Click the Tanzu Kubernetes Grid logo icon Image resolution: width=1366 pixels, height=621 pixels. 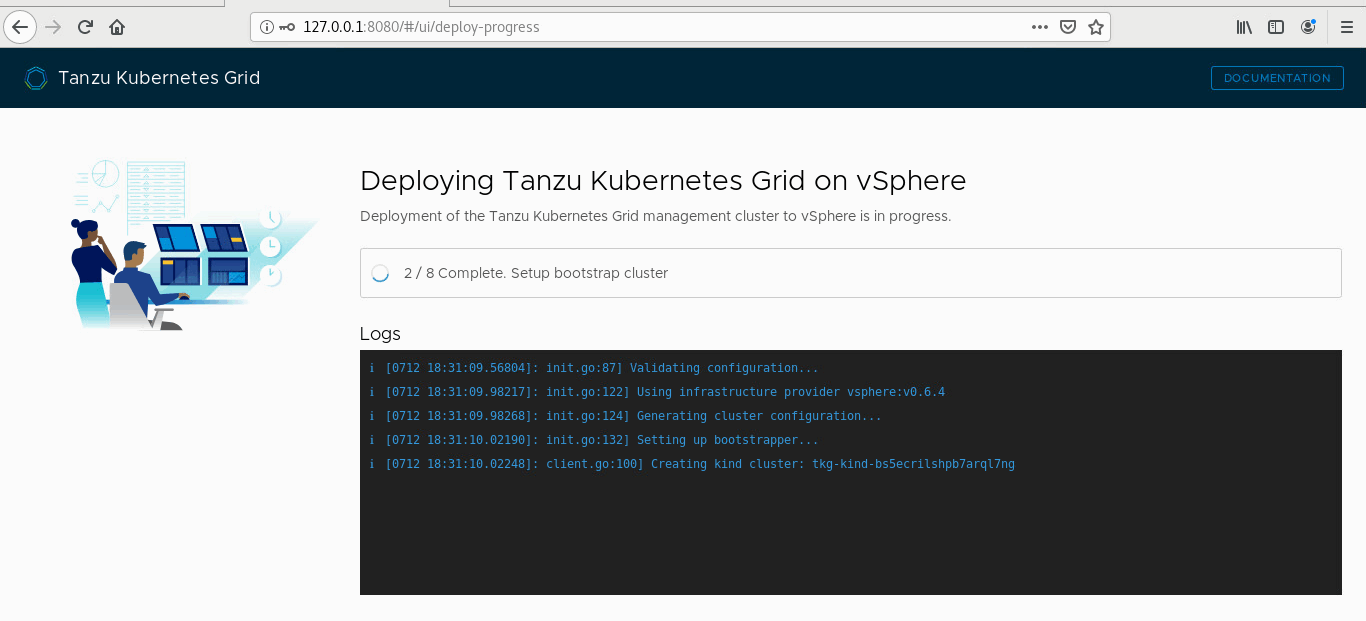pos(36,78)
